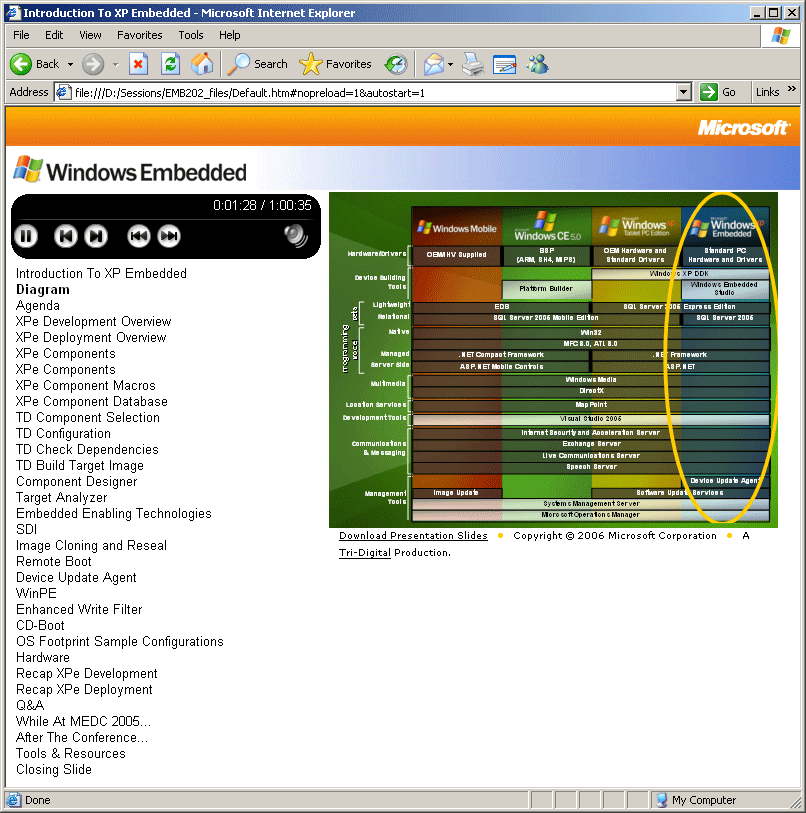Viewport: 806px width, 813px height.
Task: Open XPe Development Overview slide
Action: point(93,321)
